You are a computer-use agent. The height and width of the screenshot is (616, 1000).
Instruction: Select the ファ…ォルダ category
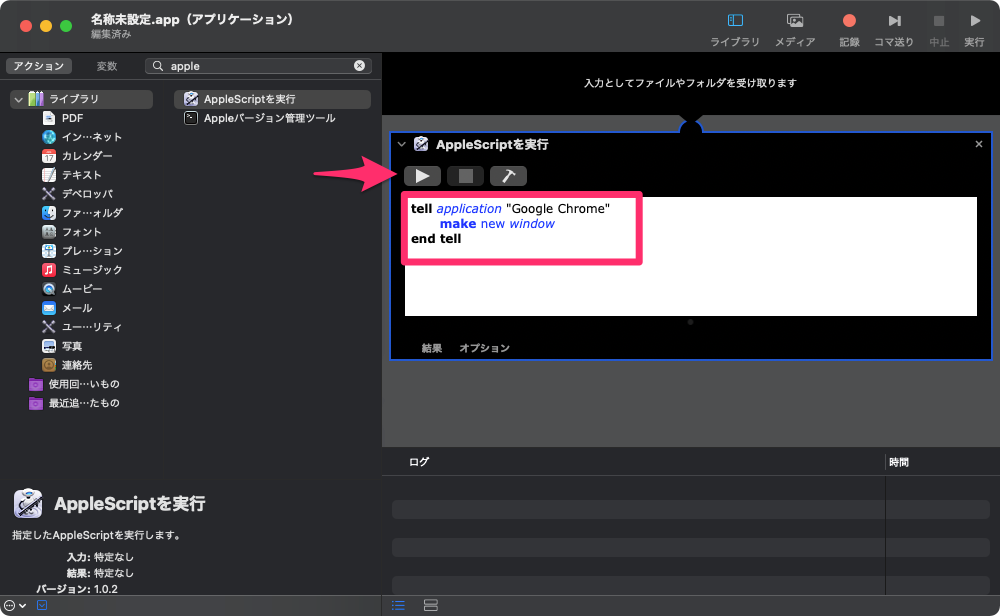[82, 213]
